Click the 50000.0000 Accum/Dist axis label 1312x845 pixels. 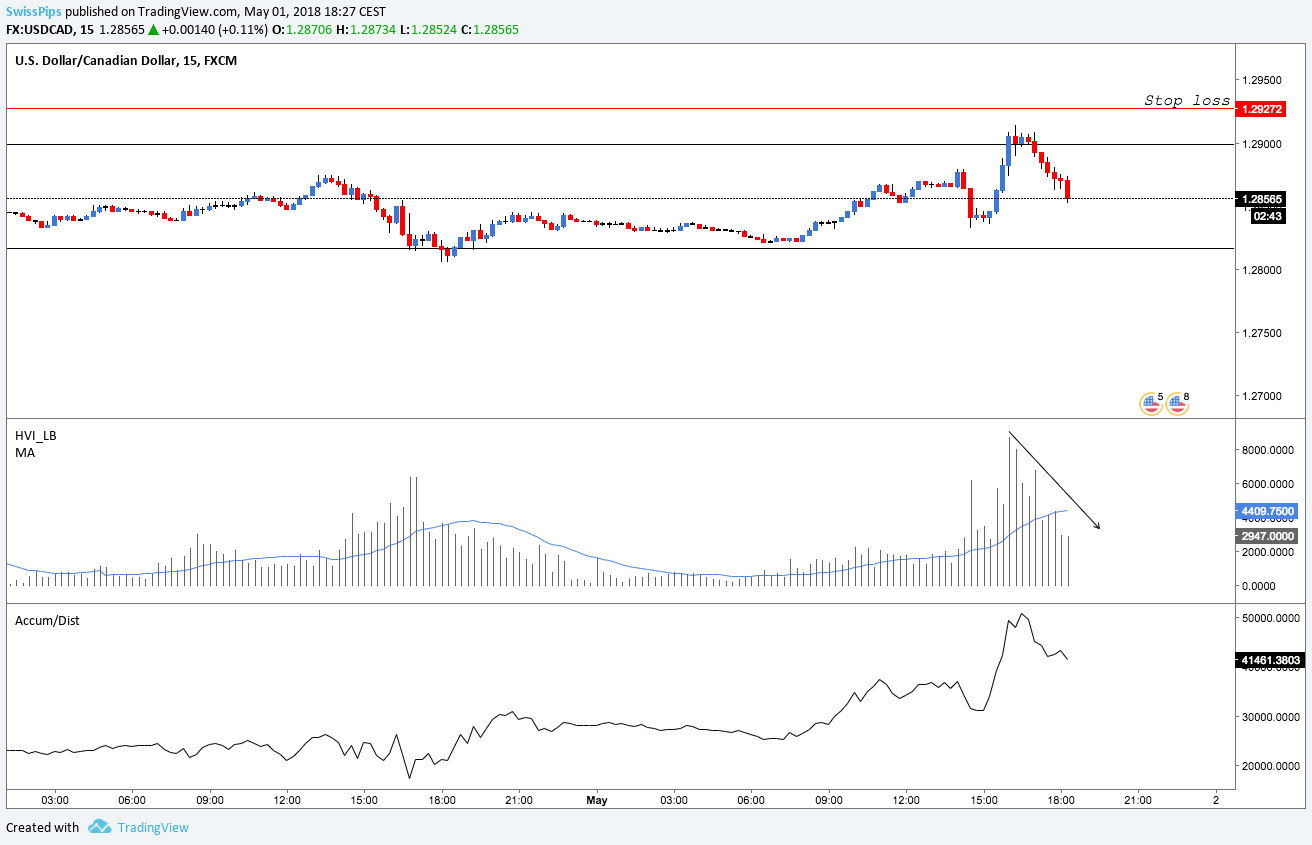pos(1269,618)
